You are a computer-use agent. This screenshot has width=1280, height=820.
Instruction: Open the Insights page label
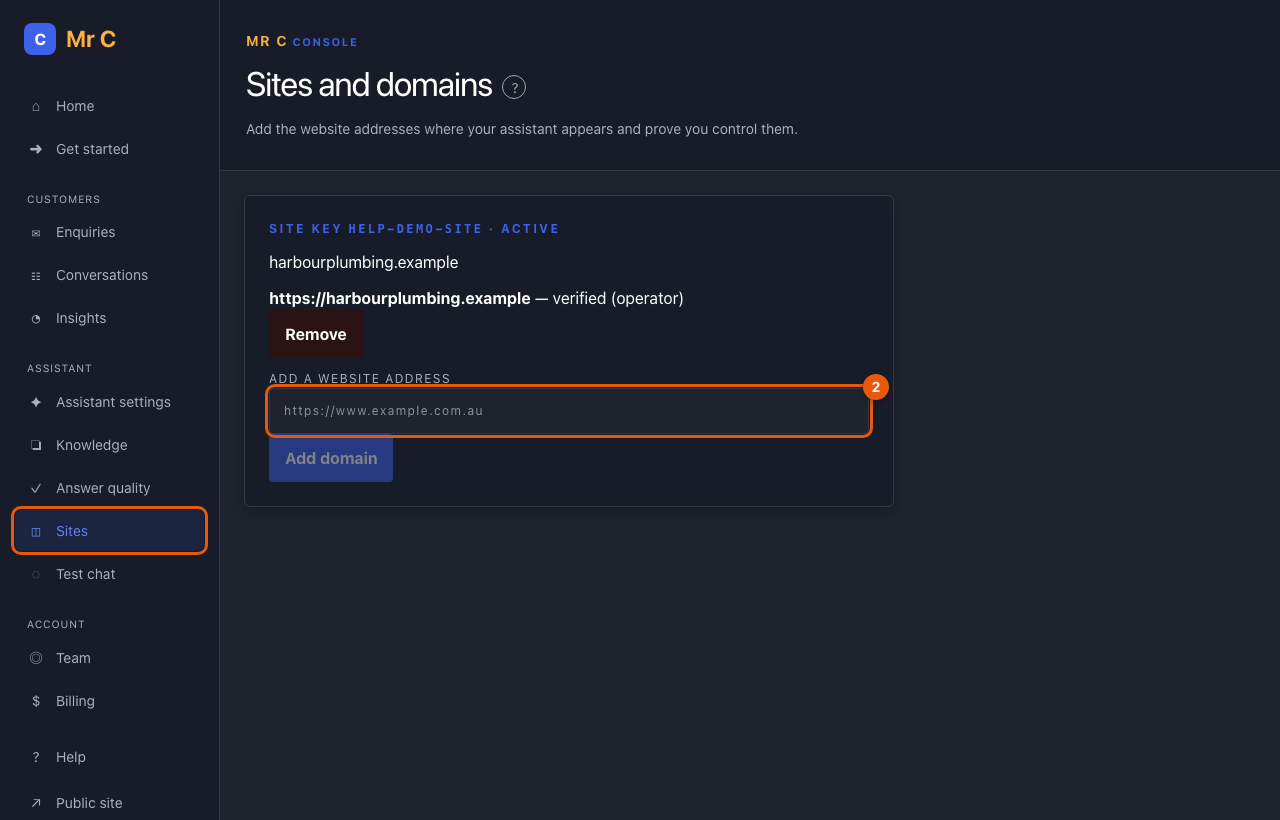pos(81,318)
